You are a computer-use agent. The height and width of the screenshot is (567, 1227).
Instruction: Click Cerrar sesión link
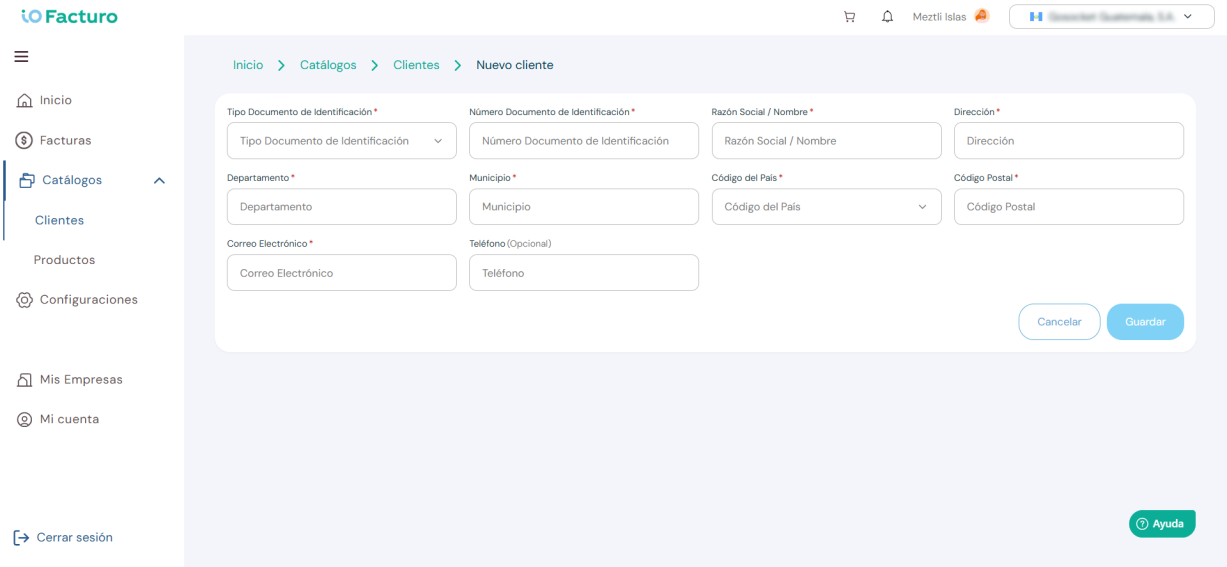coord(75,538)
